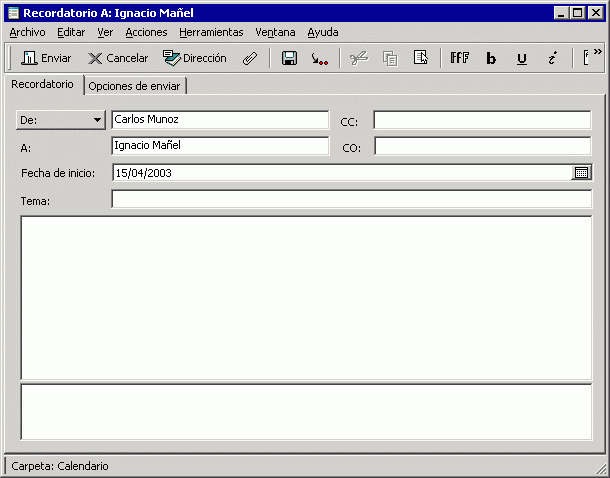Open the Ventana menu
The height and width of the screenshot is (478, 610).
click(x=275, y=32)
